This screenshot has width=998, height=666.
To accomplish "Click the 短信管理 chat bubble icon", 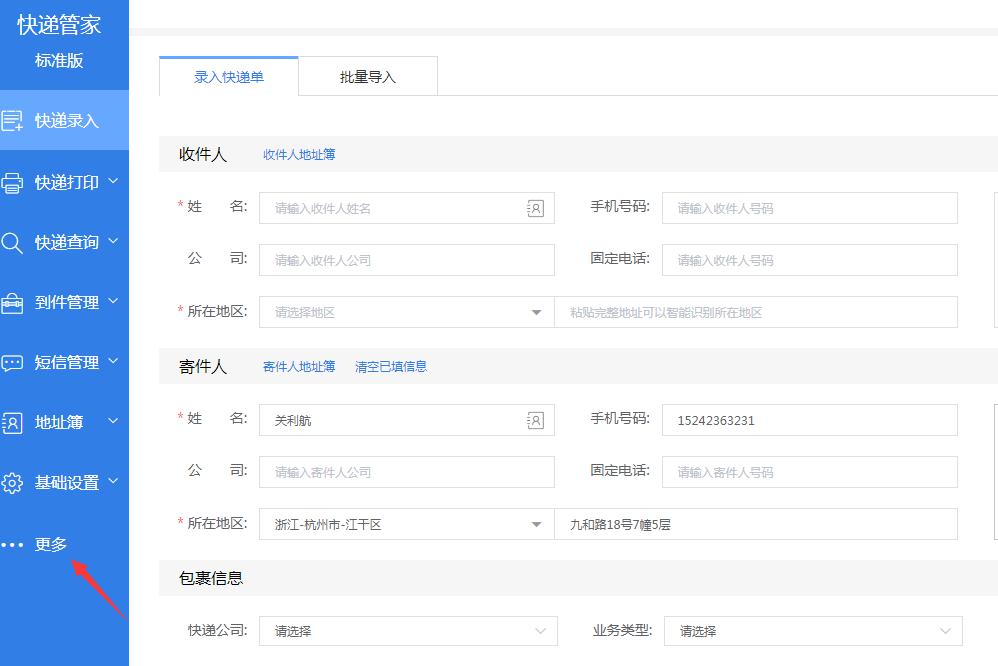I will pos(12,363).
